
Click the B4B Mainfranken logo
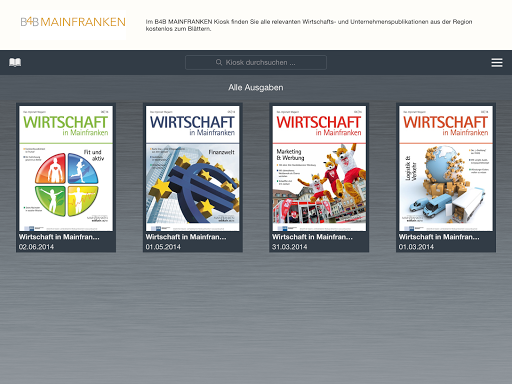73,22
